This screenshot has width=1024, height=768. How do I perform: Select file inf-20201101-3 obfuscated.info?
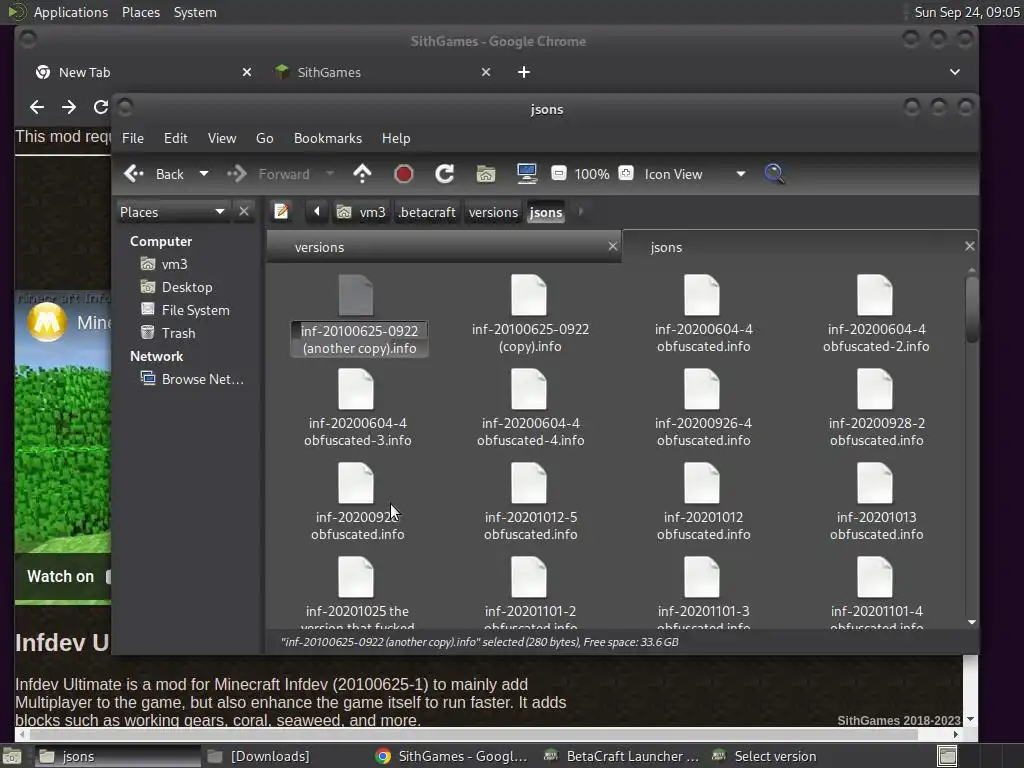click(703, 592)
